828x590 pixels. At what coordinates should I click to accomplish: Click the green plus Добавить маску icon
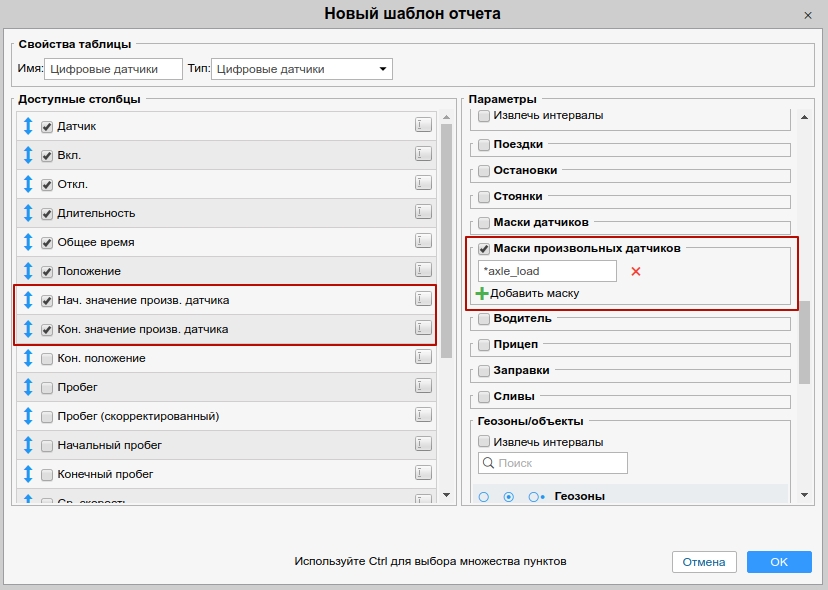(482, 293)
